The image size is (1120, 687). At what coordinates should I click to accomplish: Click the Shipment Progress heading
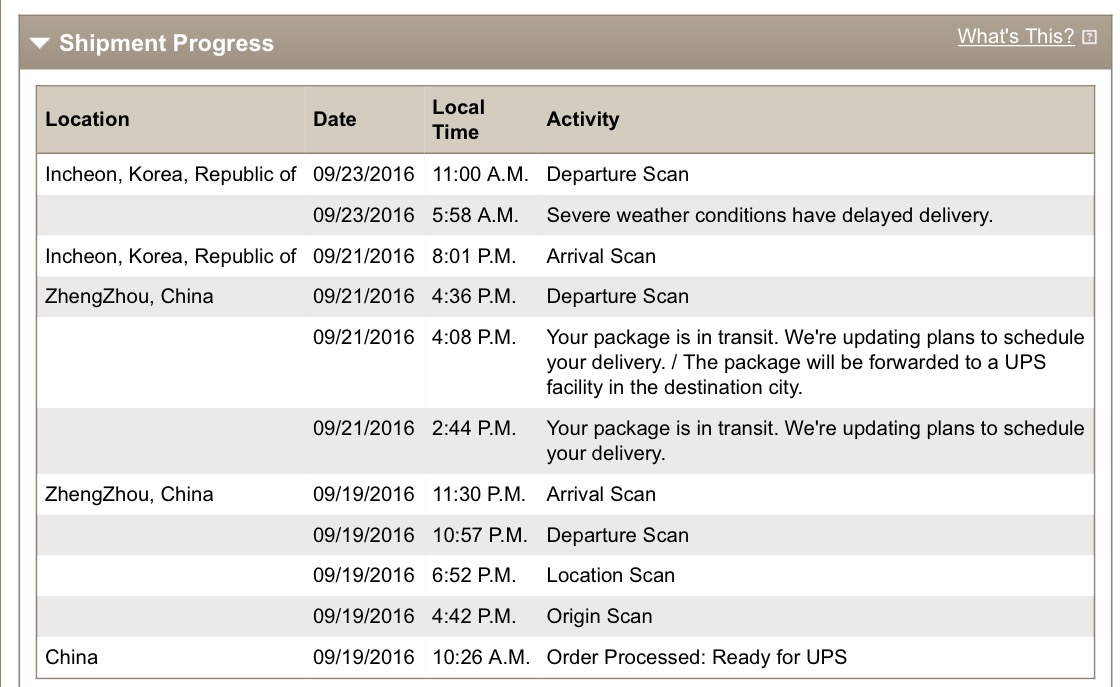coord(166,43)
